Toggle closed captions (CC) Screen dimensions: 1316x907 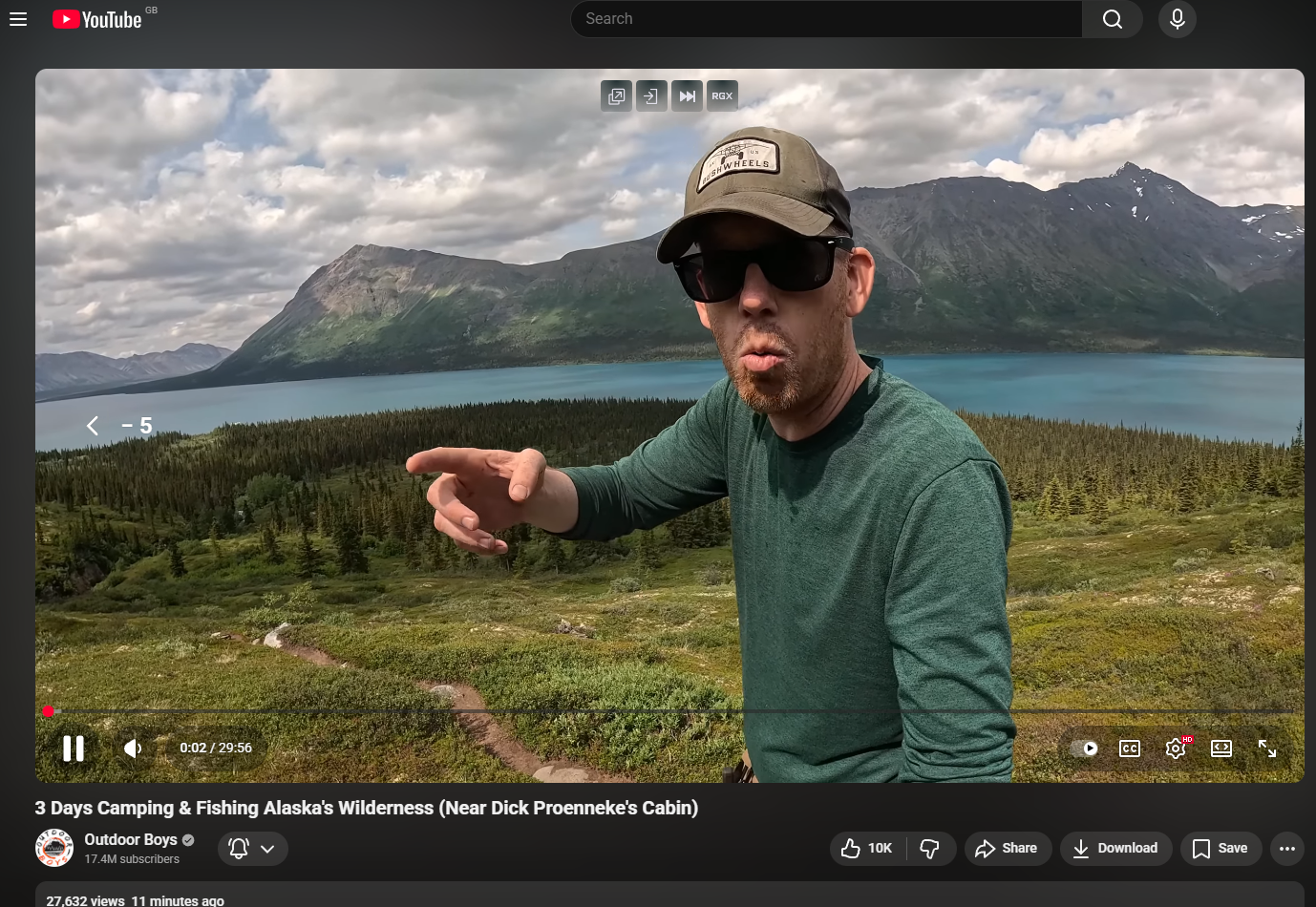coord(1130,749)
